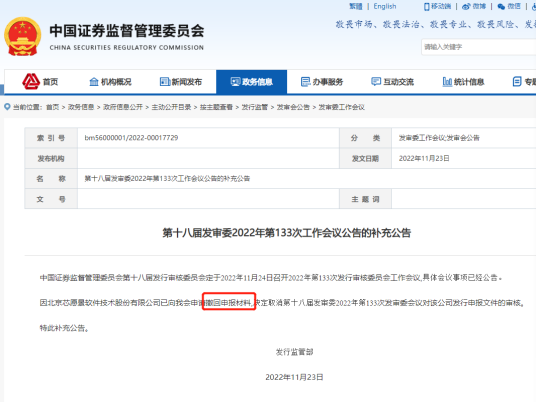Go to 政府信息公开 in breadcrumb
The width and height of the screenshot is (536, 402).
click(123, 107)
